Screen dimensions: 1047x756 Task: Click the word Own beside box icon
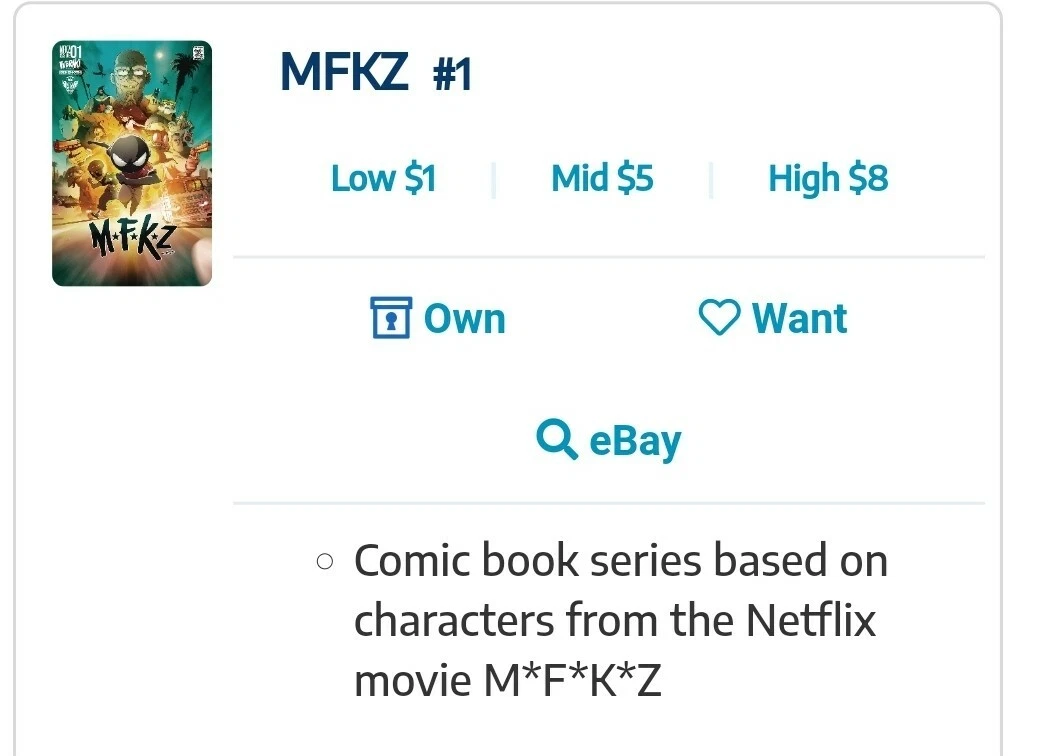pyautogui.click(x=465, y=319)
